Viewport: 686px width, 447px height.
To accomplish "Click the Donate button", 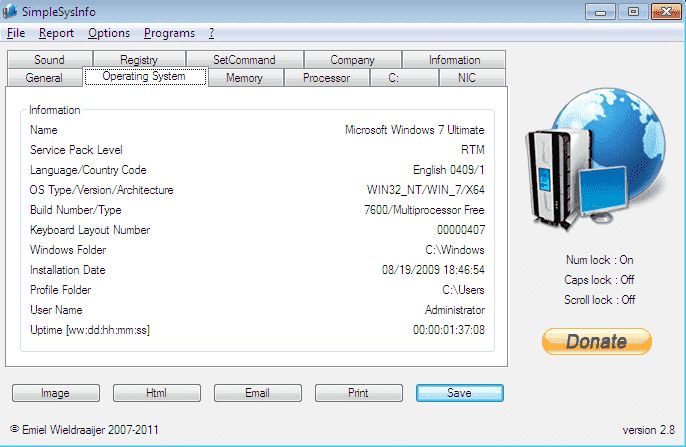I will pos(597,341).
